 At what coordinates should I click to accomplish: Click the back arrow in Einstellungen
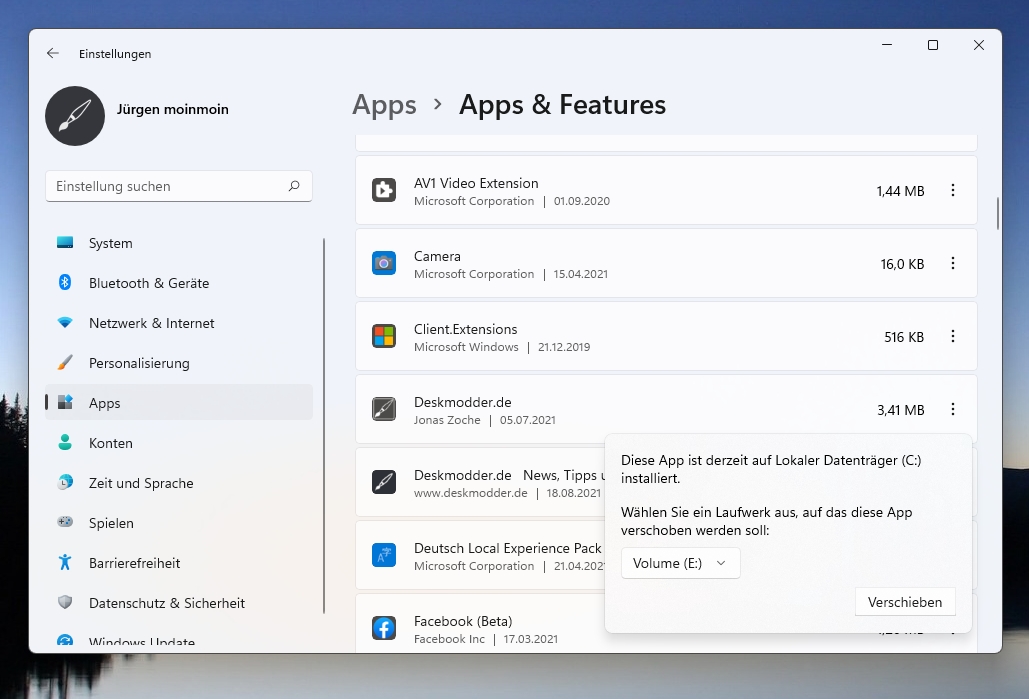(52, 53)
